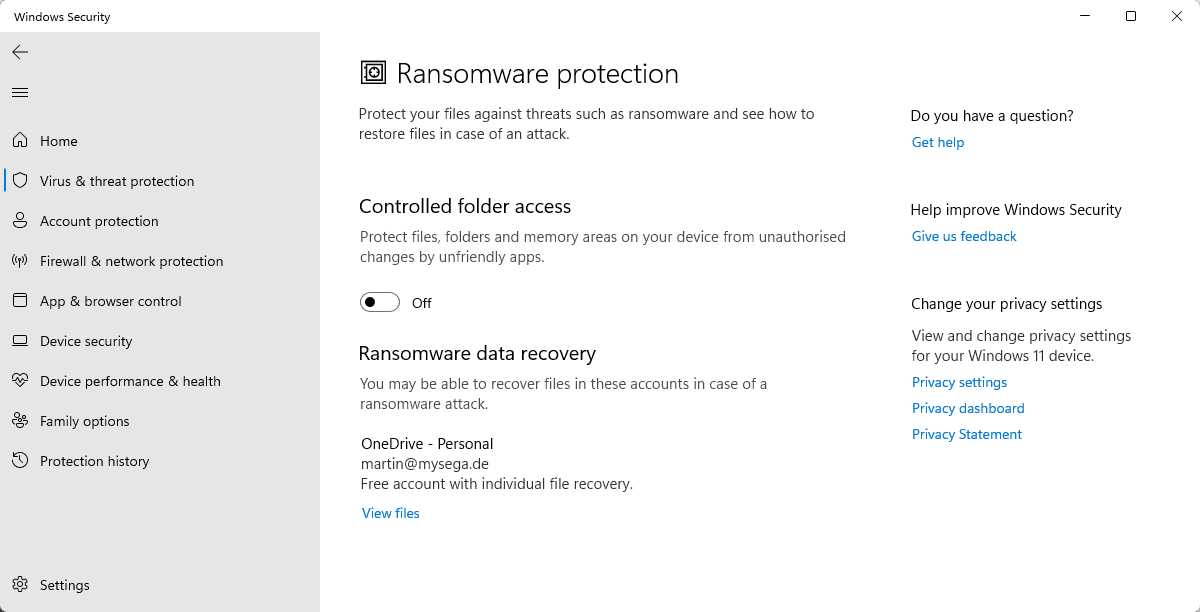Click the back arrow icon
Screen dimensions: 1200x612
coord(20,52)
